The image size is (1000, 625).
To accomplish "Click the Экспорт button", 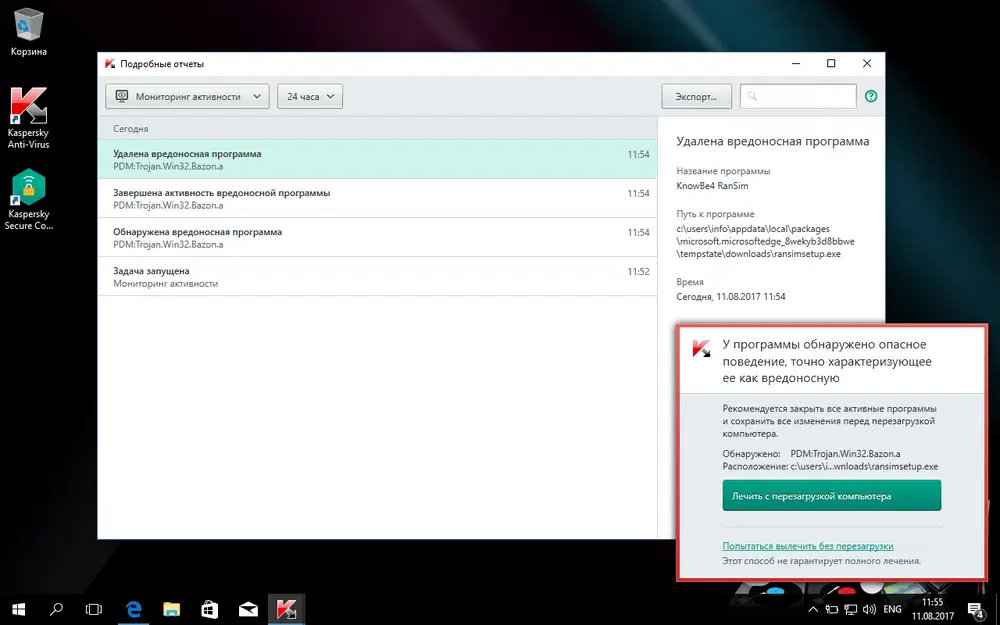I will pos(697,96).
